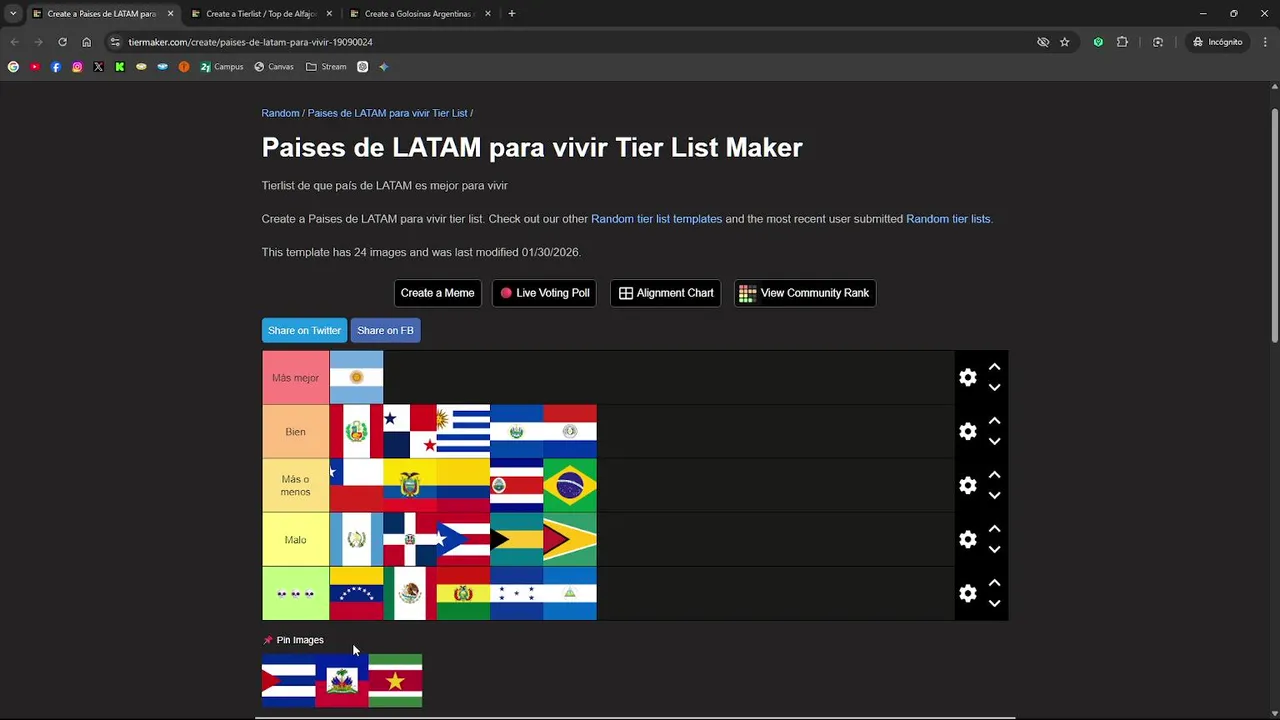Move the Malo row down with its arrow
This screenshot has width=1280, height=720.
(994, 549)
